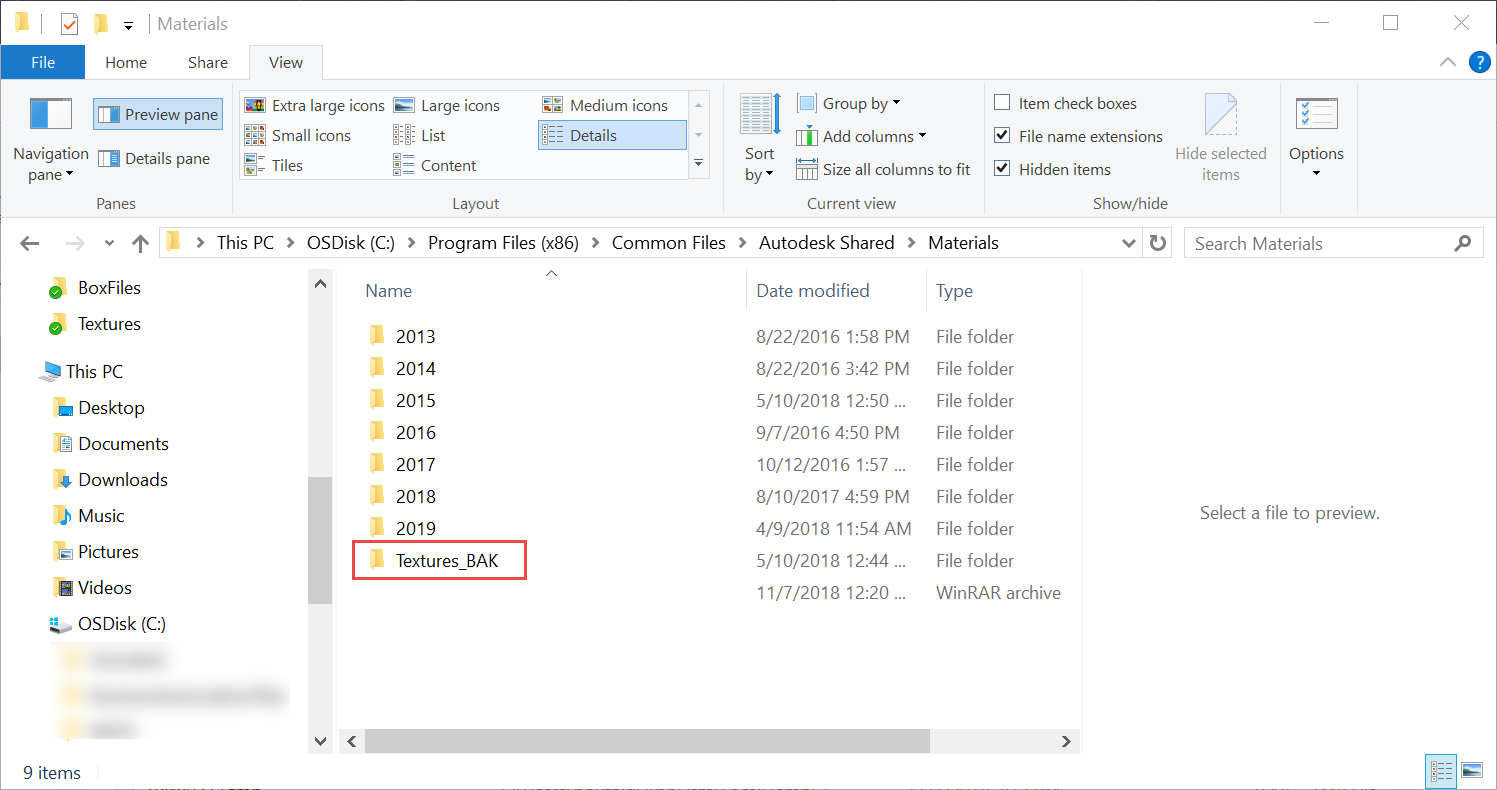Select the 2019 folder
This screenshot has height=790, width=1497.
pos(415,529)
